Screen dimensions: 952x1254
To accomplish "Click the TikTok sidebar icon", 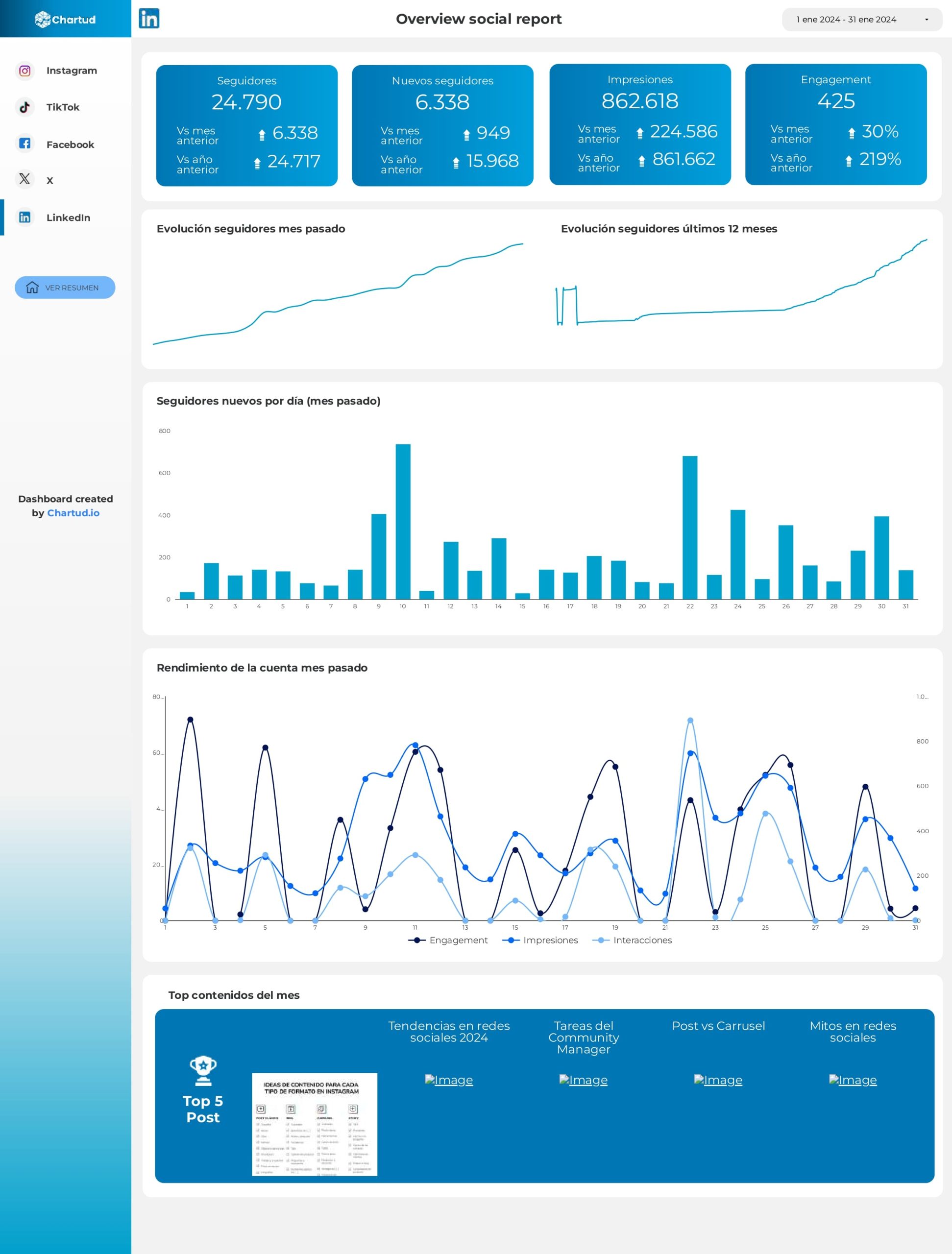I will tap(25, 107).
